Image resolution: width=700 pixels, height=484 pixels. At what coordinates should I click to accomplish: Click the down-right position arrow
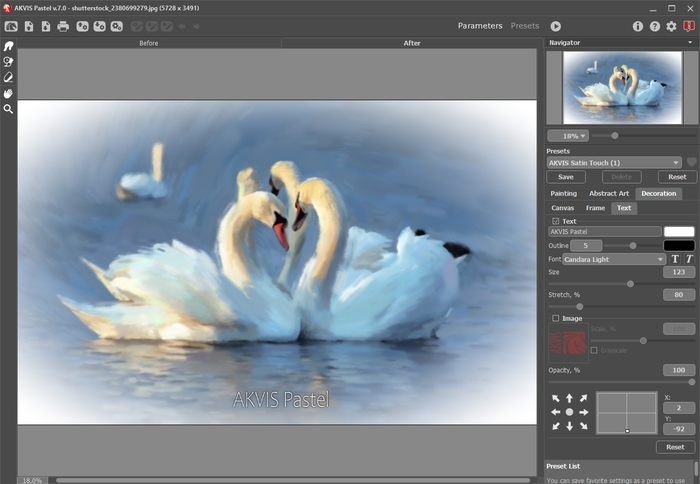tap(583, 426)
